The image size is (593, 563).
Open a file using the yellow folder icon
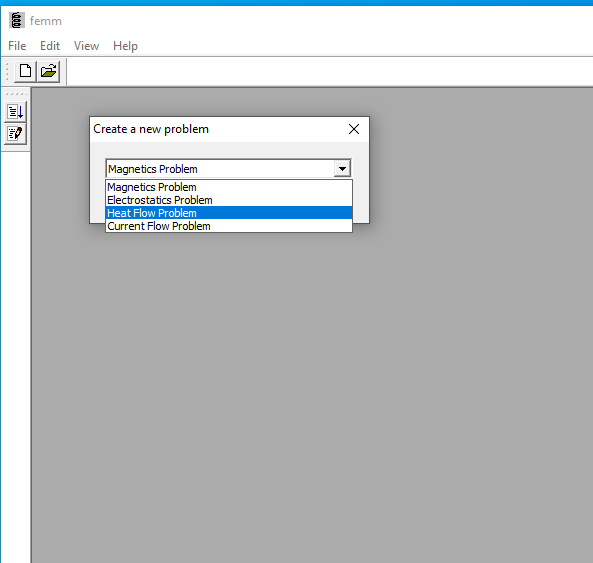[48, 71]
